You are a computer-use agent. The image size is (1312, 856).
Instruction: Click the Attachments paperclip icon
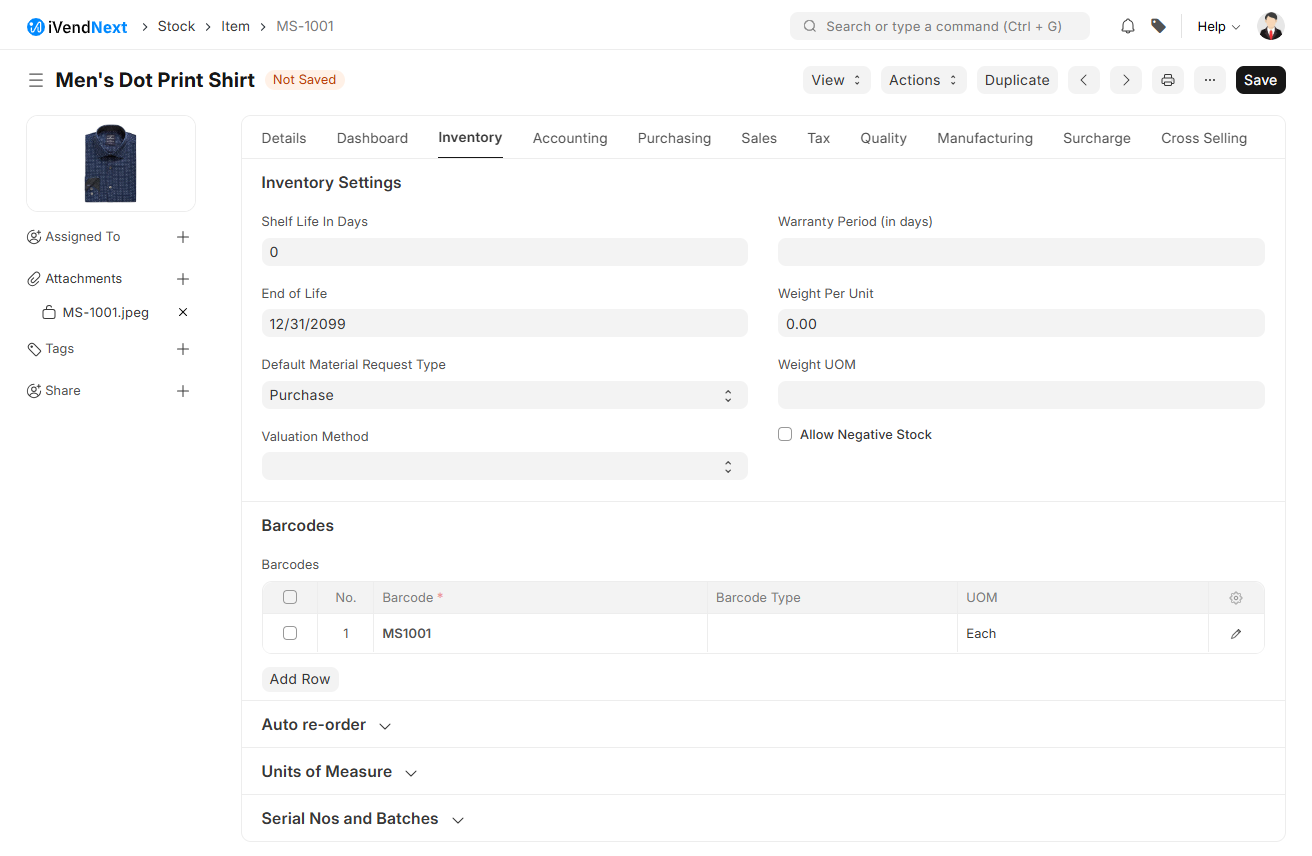(34, 279)
